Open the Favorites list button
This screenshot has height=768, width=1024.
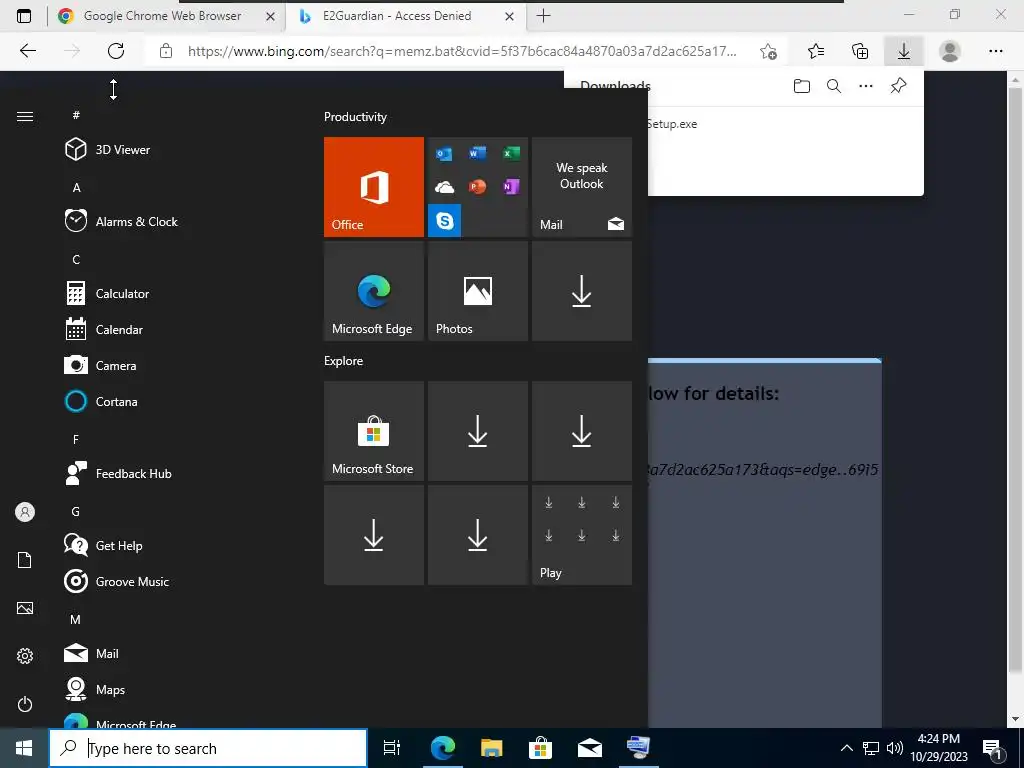coord(816,51)
